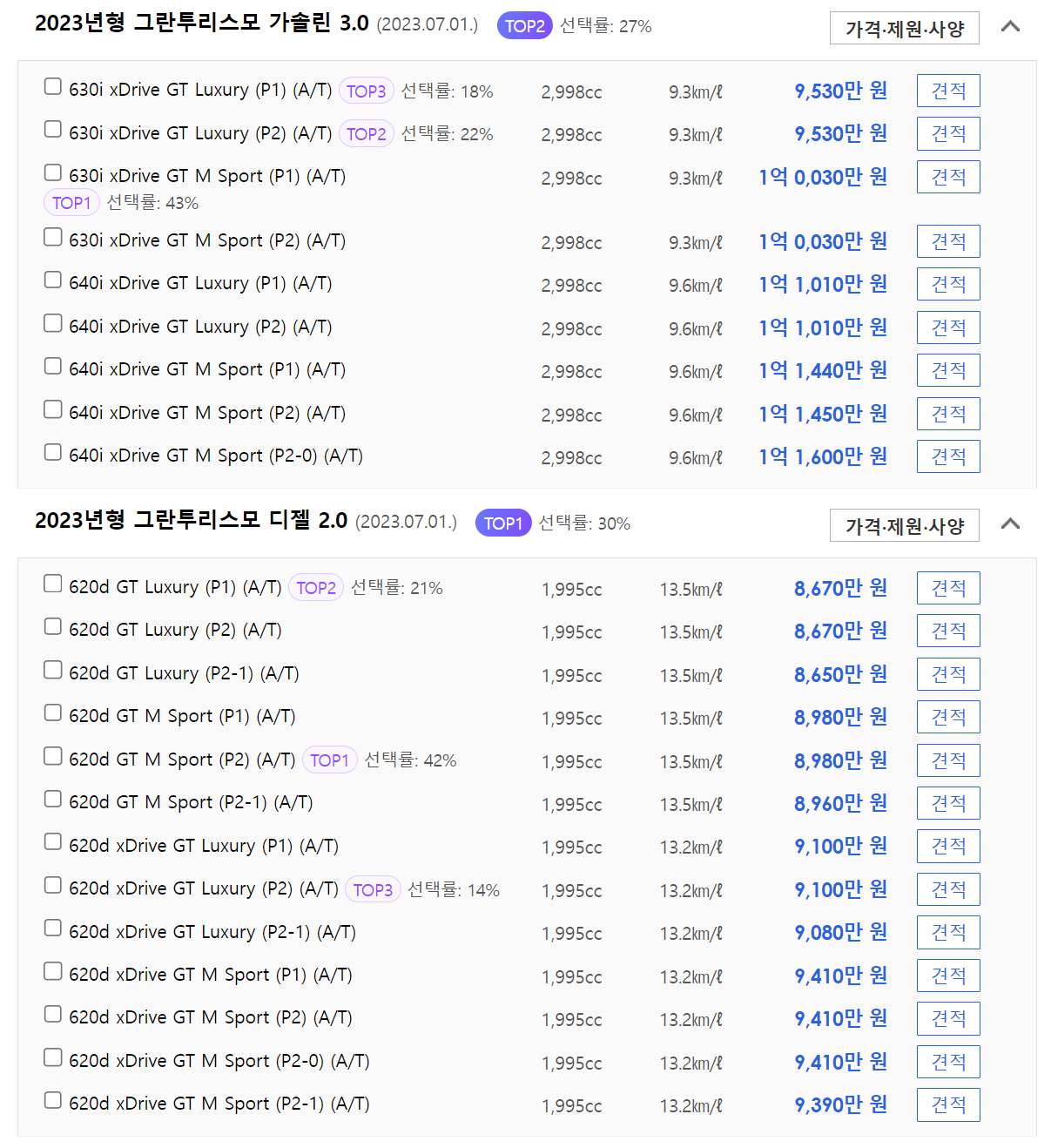Viewport: 1051px width, 1148px height.
Task: Click 견적 for 620d xDrive GT M Sport (P2-1)
Action: [948, 1104]
